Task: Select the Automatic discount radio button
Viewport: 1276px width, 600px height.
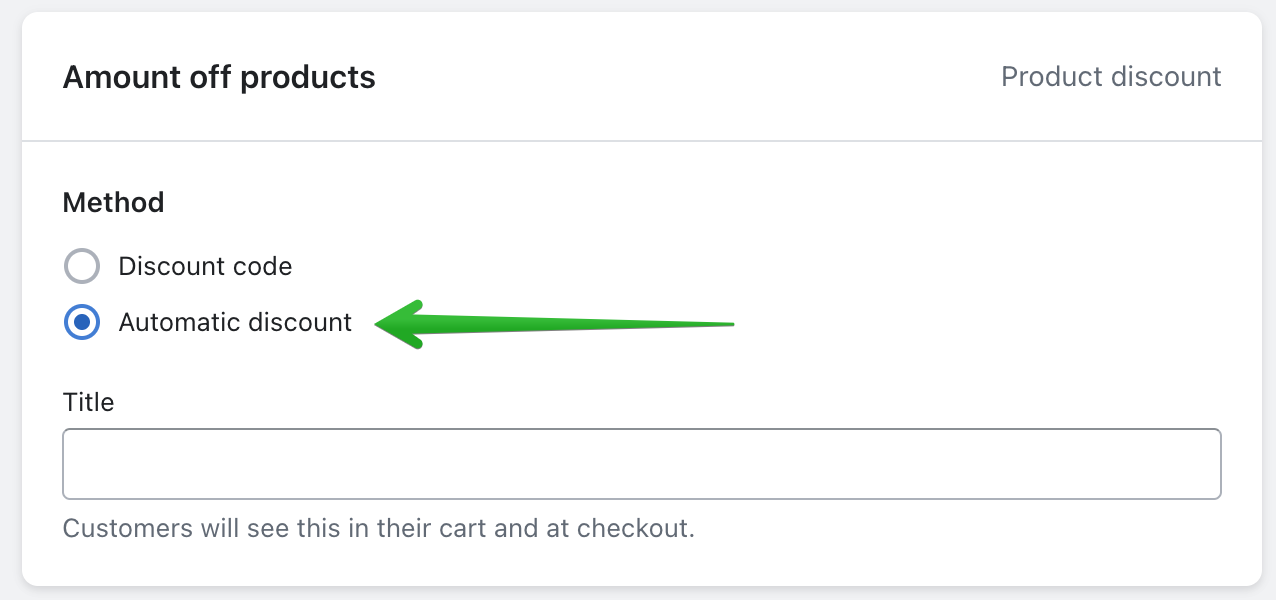Action: pyautogui.click(x=82, y=322)
